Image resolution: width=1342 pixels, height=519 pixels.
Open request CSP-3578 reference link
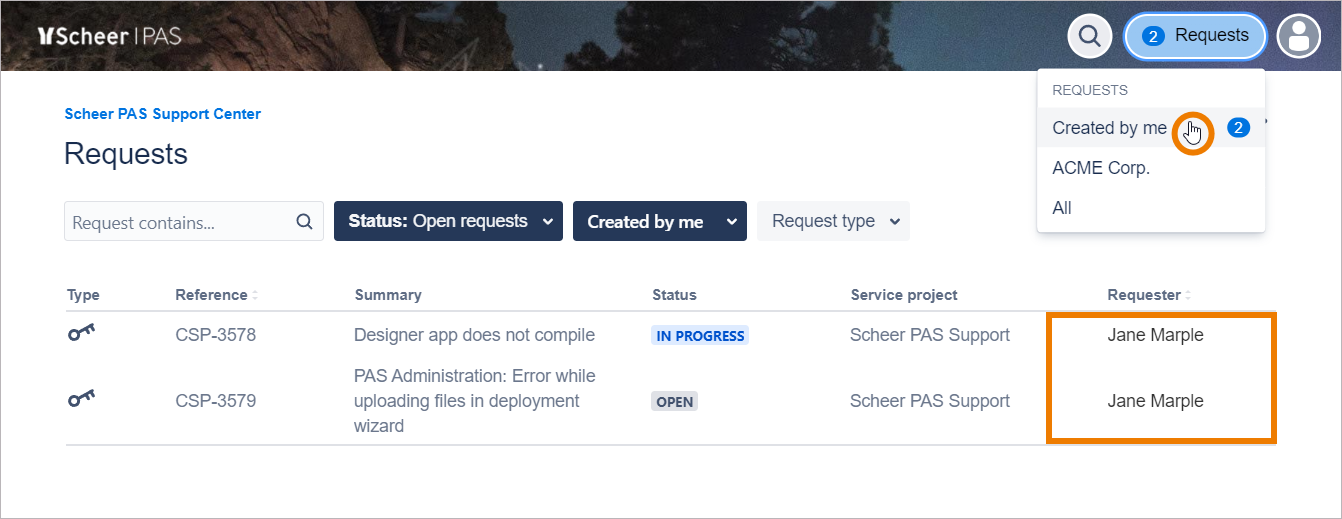click(x=215, y=335)
